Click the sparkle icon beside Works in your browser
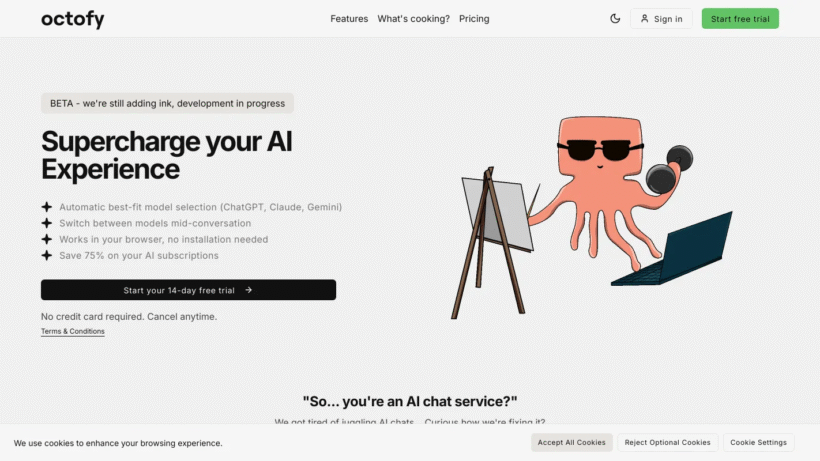This screenshot has width=820, height=461. pyautogui.click(x=47, y=239)
